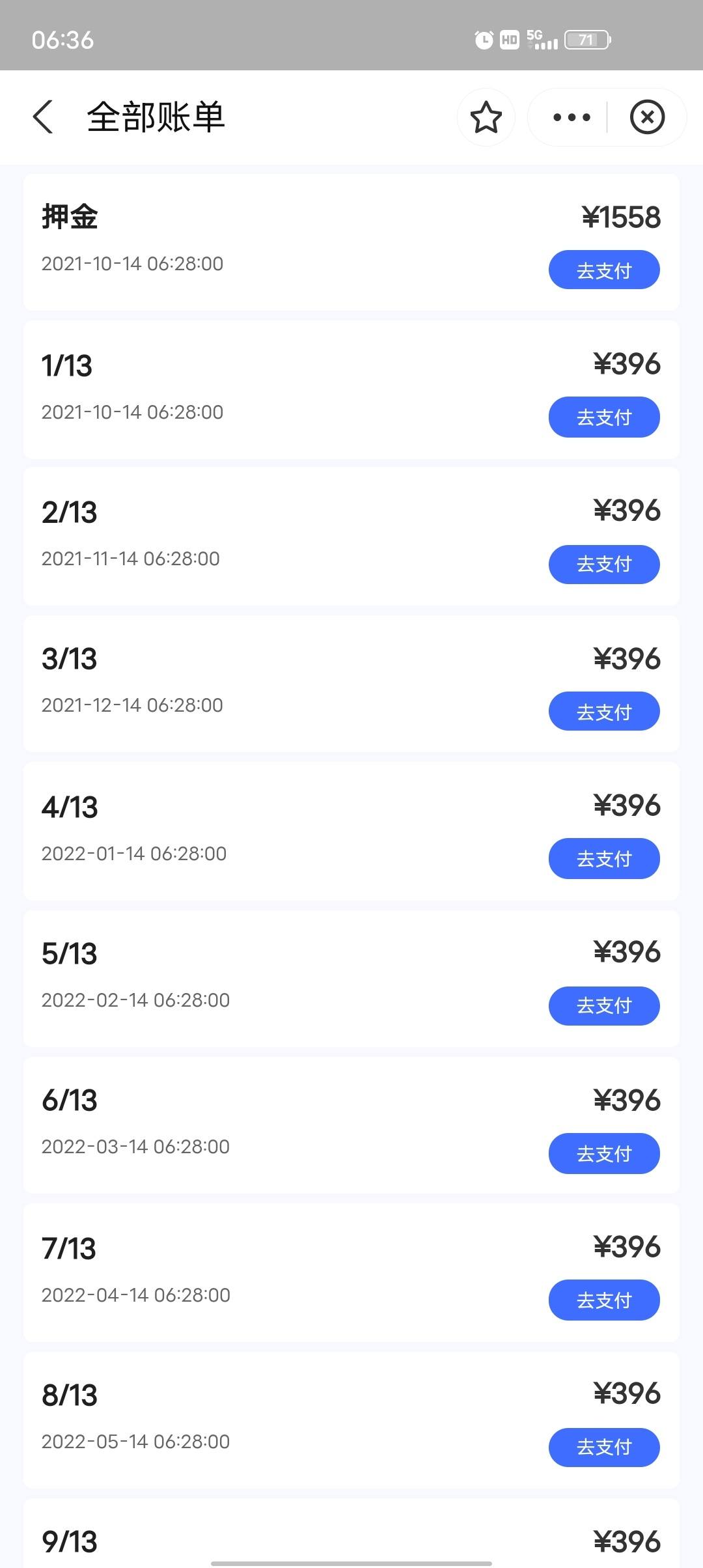
Task: Tap the battery indicator showing 71
Action: [x=588, y=40]
